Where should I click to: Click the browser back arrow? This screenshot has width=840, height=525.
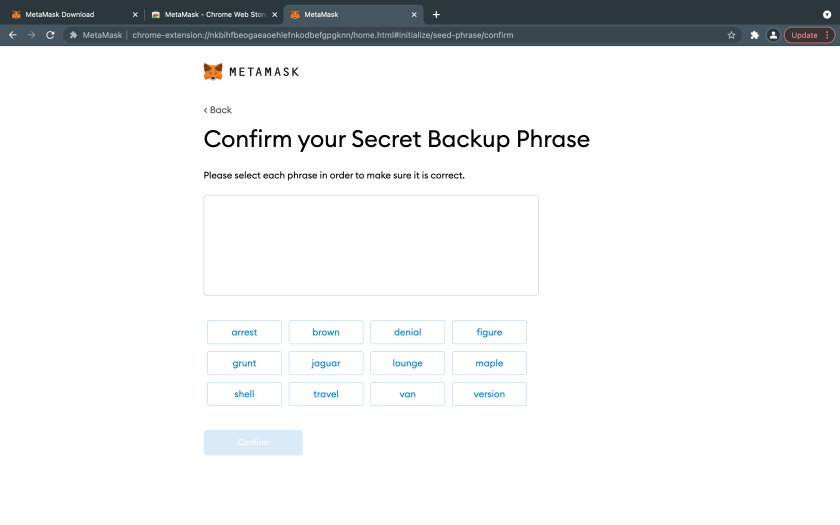13,35
